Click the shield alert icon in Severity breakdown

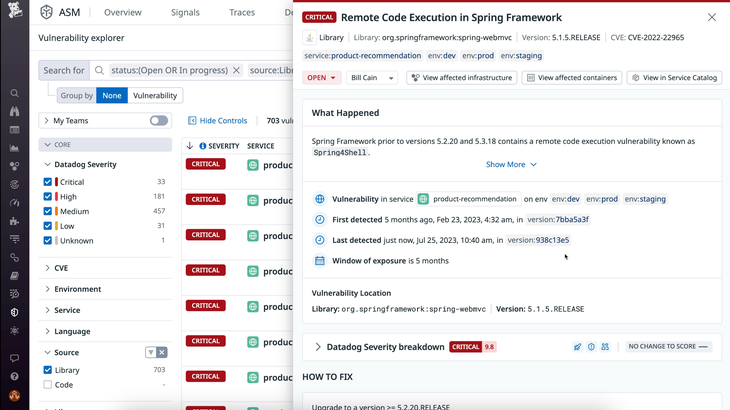(591, 347)
